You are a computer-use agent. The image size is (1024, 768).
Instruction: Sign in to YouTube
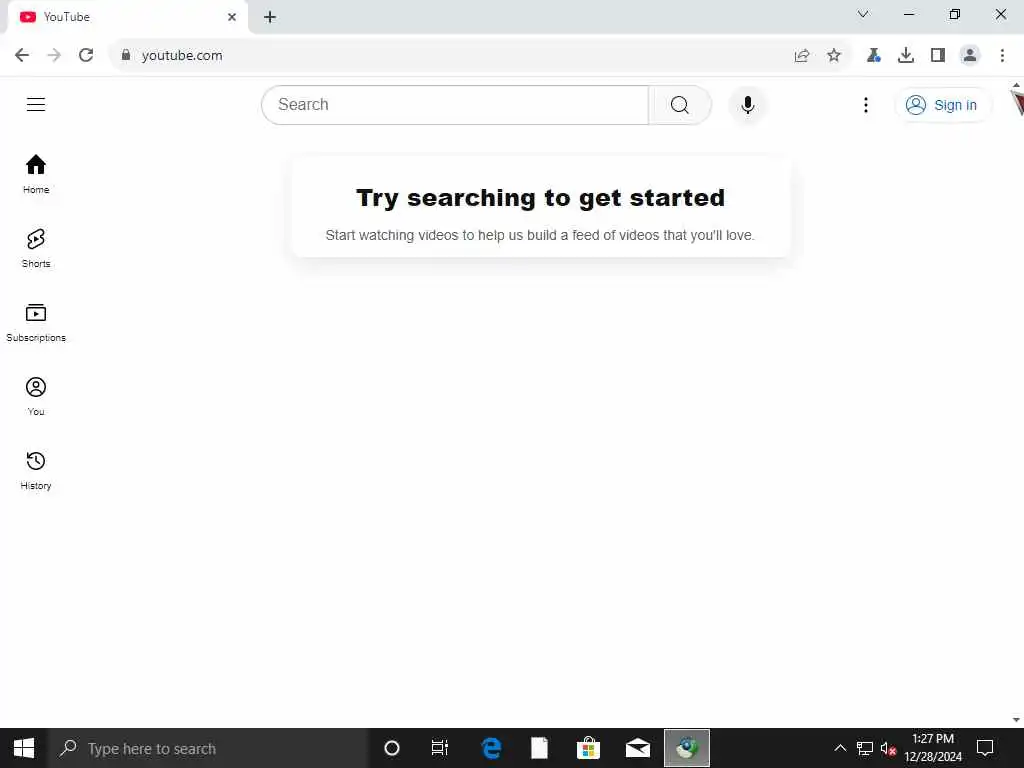[943, 105]
